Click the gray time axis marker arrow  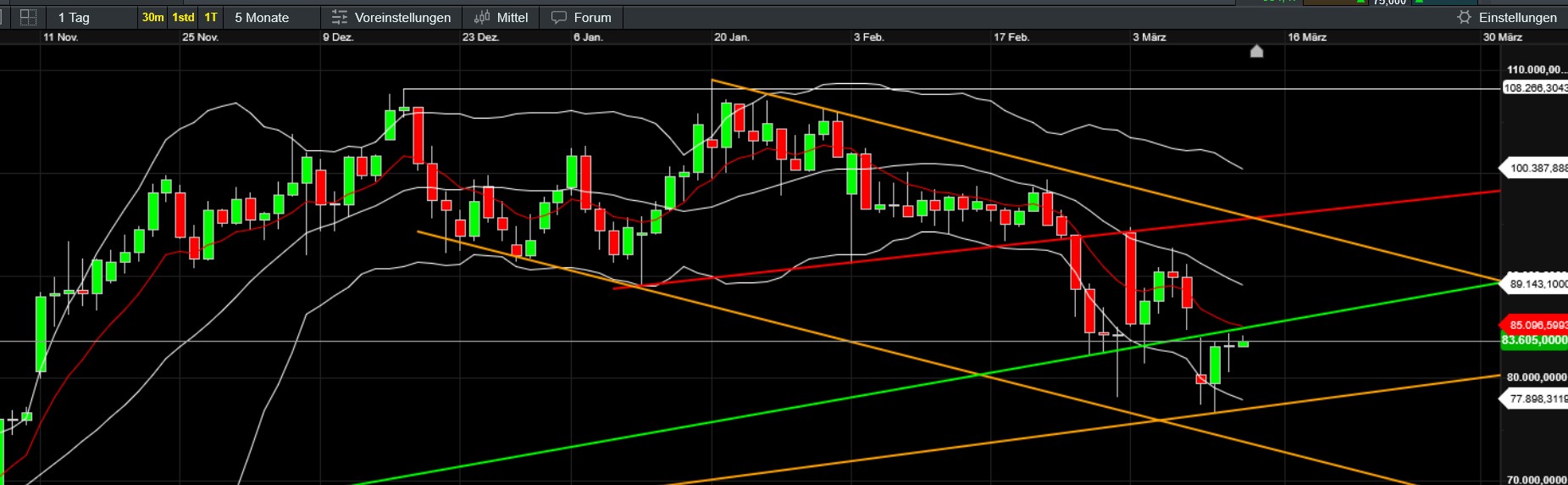tap(1257, 51)
